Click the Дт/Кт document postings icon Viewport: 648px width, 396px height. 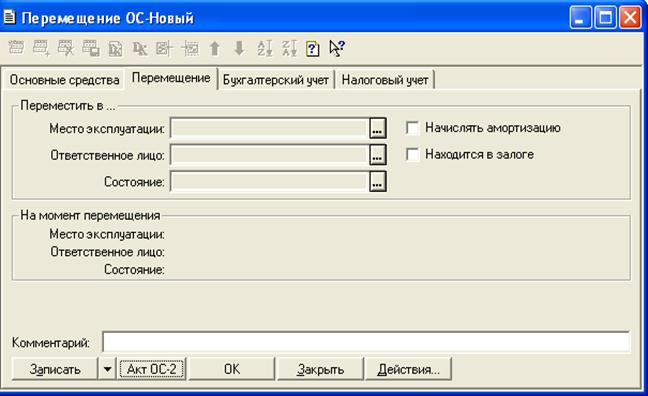(115, 48)
